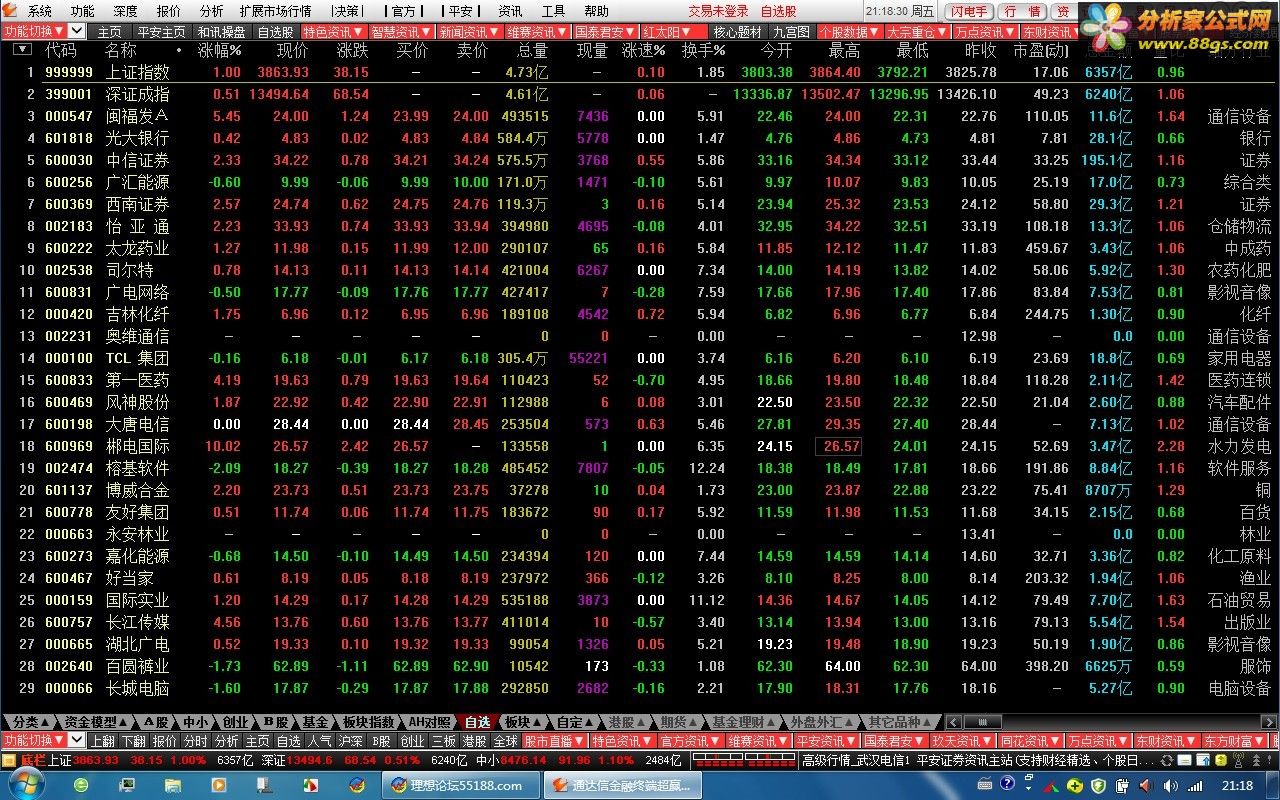Click the 九宫图 toolbar button
The image size is (1280, 800).
pyautogui.click(x=790, y=32)
